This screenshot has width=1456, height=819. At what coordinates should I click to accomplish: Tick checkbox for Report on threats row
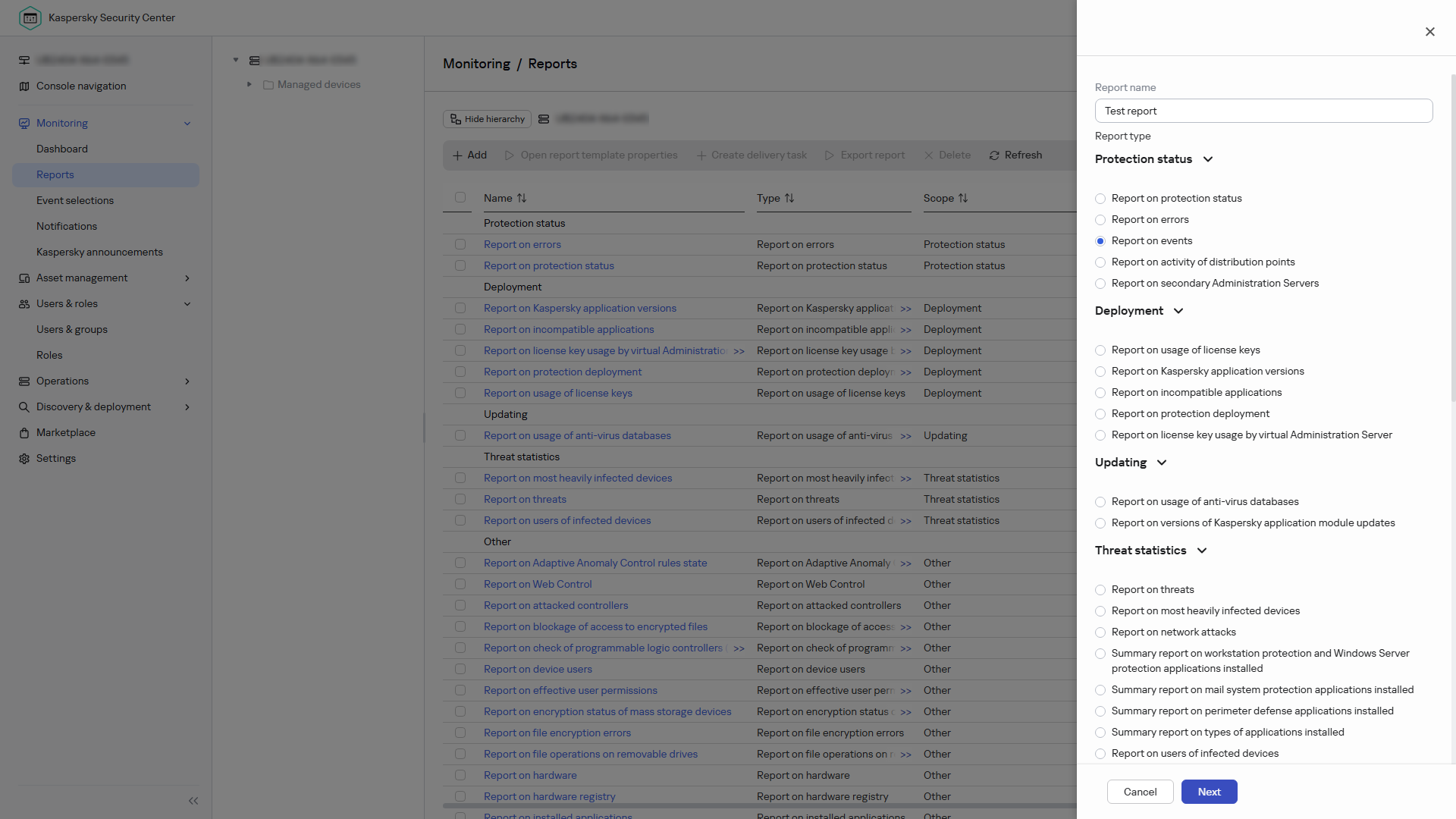point(460,499)
